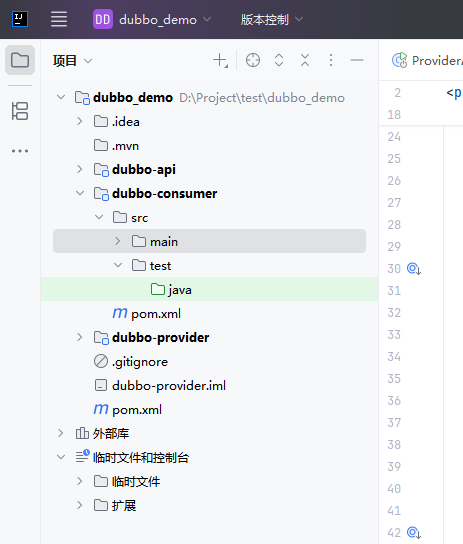This screenshot has width=463, height=544.
Task: Open project panel options kebab menu
Action: [x=331, y=60]
